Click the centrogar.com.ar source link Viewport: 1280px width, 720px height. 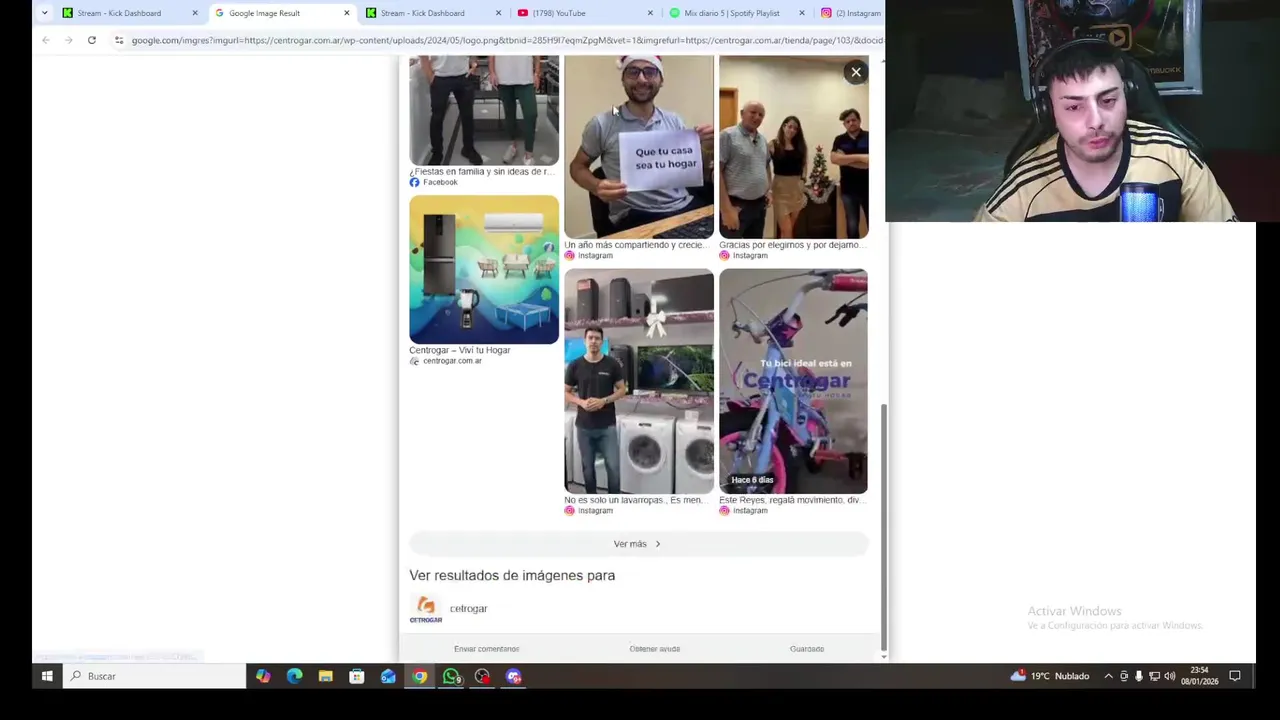(x=452, y=361)
